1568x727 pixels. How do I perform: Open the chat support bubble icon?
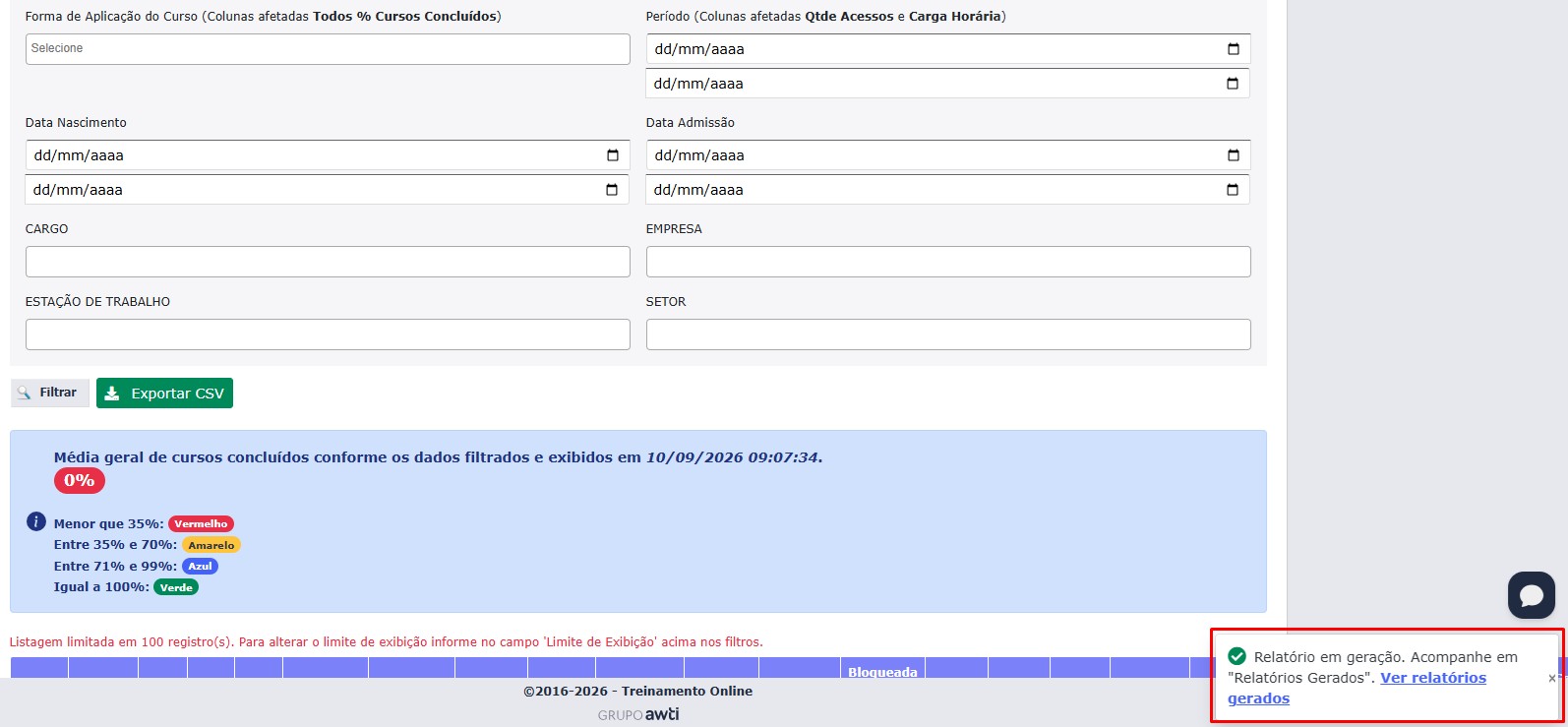click(1532, 595)
